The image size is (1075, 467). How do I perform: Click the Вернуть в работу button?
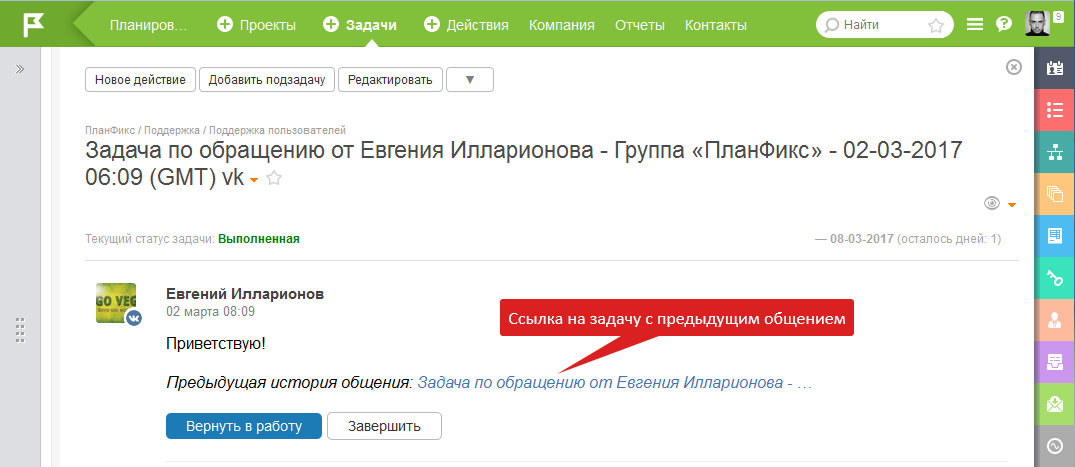pos(244,426)
